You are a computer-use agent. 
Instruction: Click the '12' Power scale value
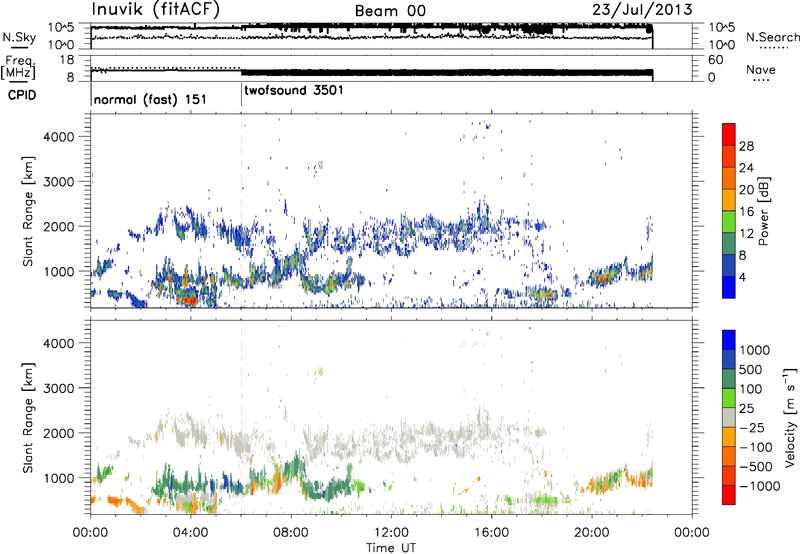click(x=746, y=234)
